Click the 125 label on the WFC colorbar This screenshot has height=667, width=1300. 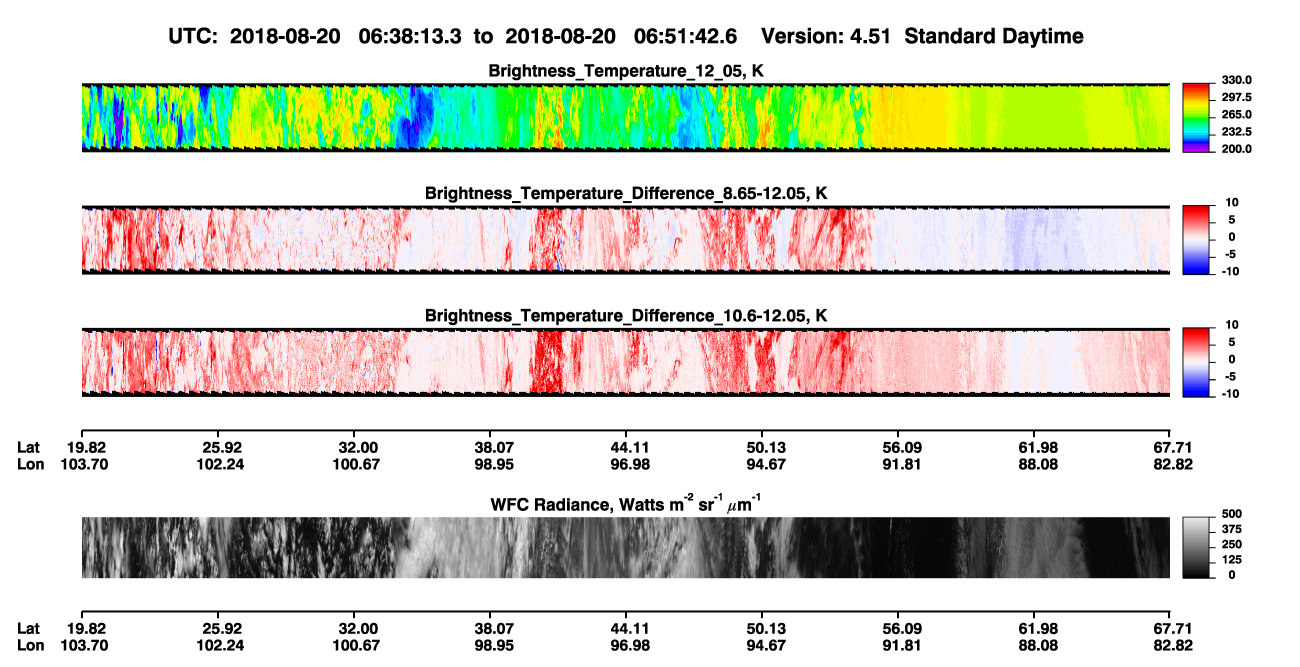(x=1230, y=560)
